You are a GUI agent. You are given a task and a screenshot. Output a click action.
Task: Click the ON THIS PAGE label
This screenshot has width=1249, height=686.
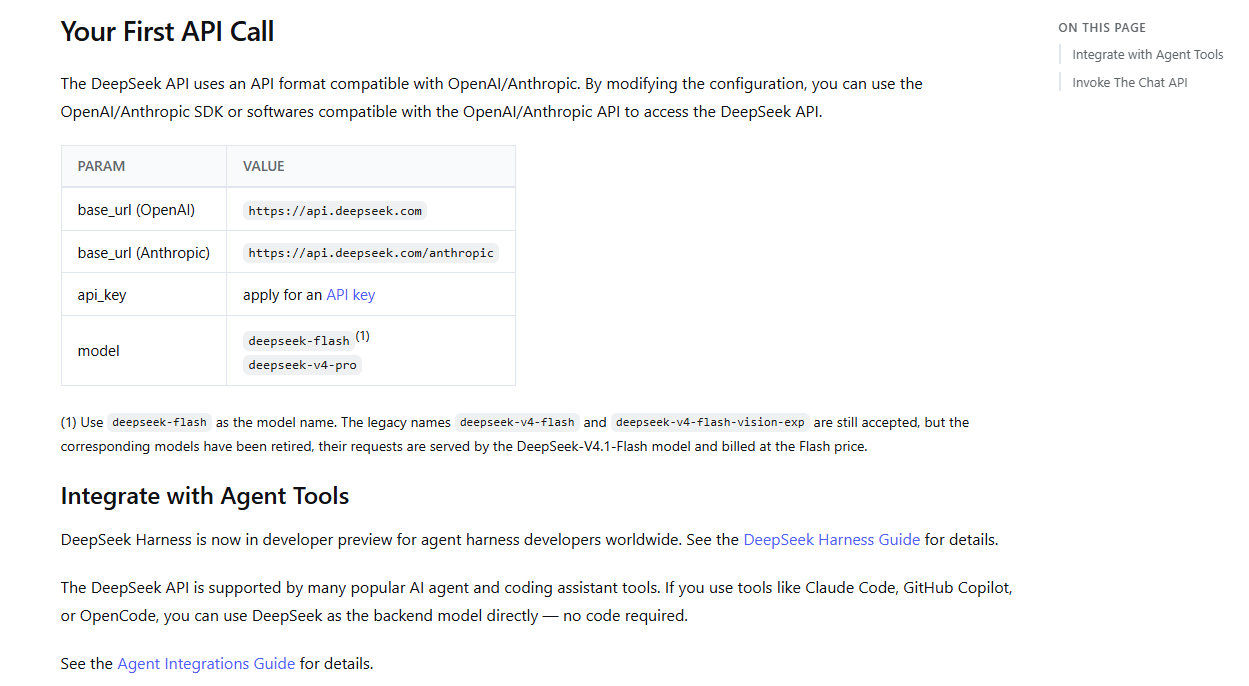[x=1102, y=28]
